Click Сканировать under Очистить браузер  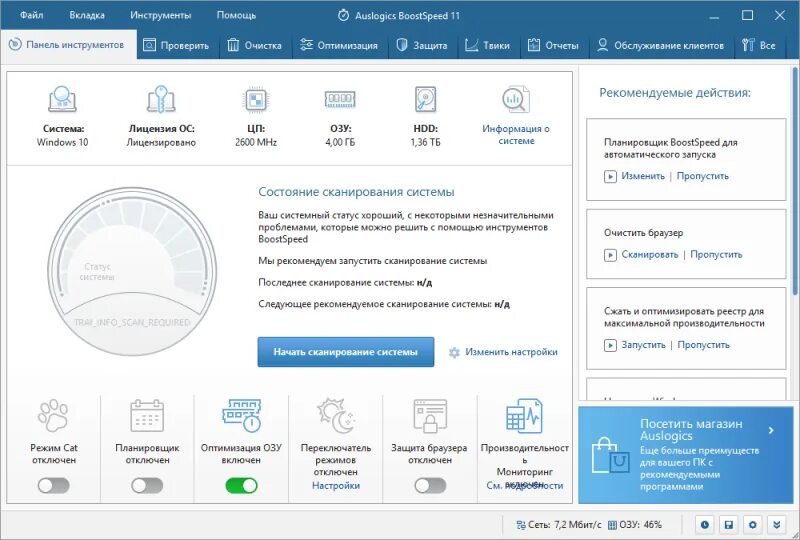pyautogui.click(x=649, y=255)
